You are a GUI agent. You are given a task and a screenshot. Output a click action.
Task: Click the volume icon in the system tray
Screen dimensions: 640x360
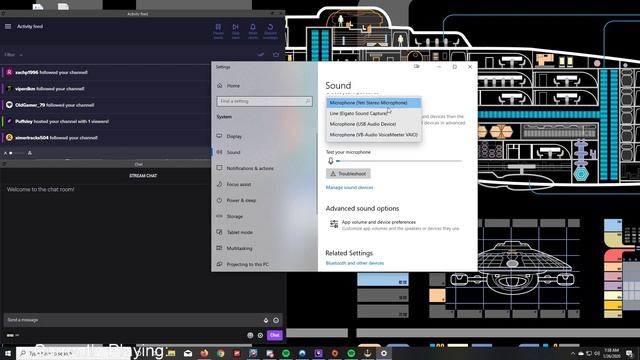597,353
